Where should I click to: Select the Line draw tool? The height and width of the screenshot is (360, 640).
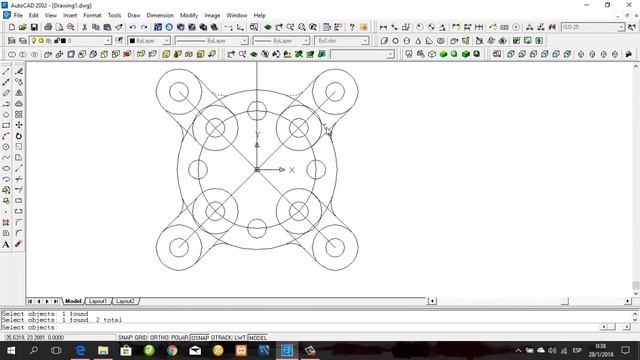pyautogui.click(x=6, y=71)
